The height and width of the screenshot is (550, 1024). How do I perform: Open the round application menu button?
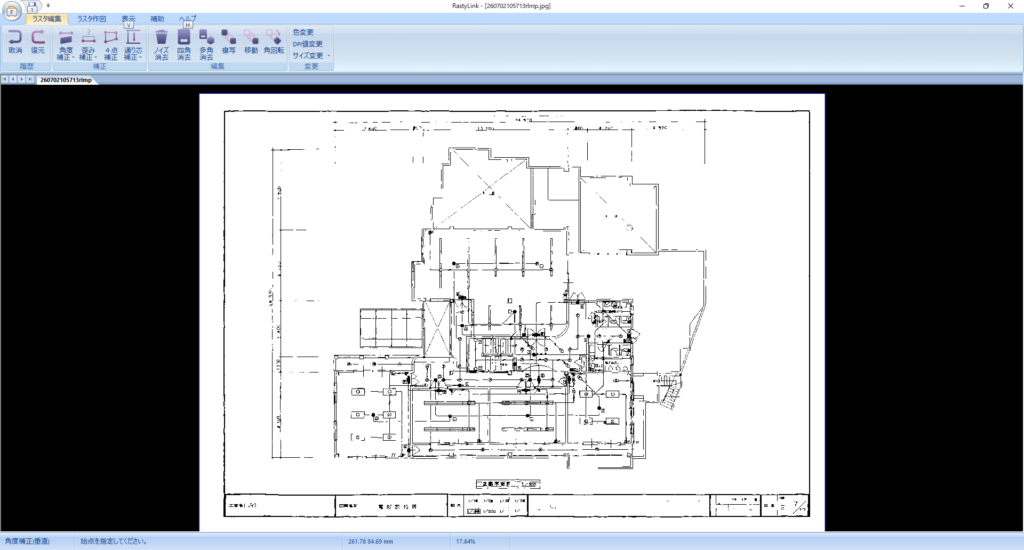point(12,11)
